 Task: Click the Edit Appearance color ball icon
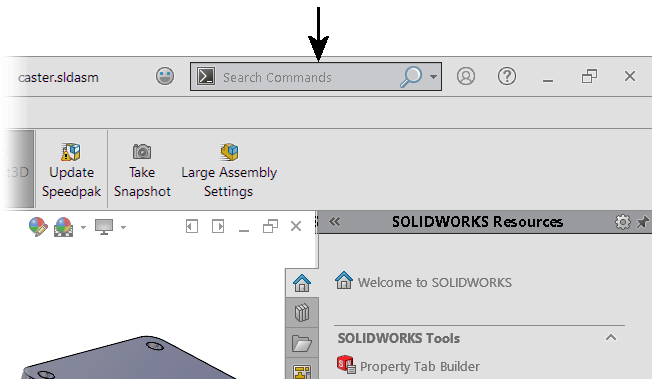[38, 227]
